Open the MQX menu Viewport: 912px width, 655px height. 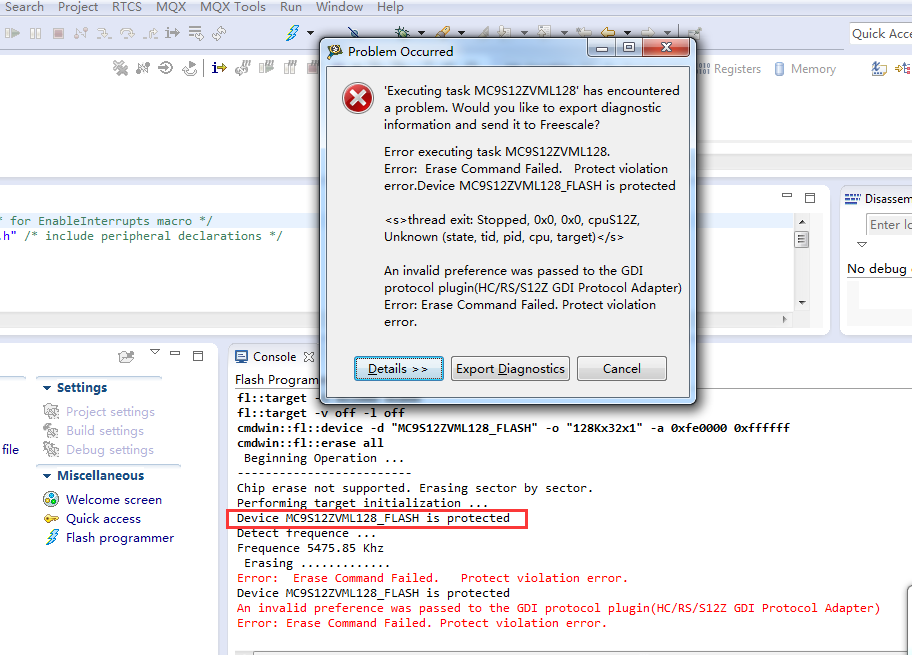click(x=171, y=7)
